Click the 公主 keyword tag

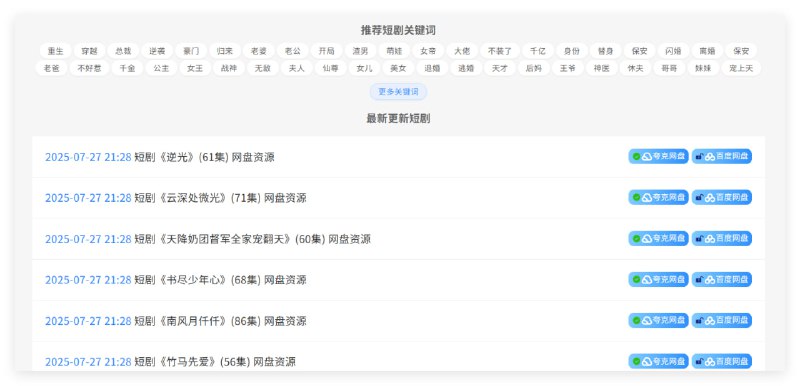coord(161,68)
